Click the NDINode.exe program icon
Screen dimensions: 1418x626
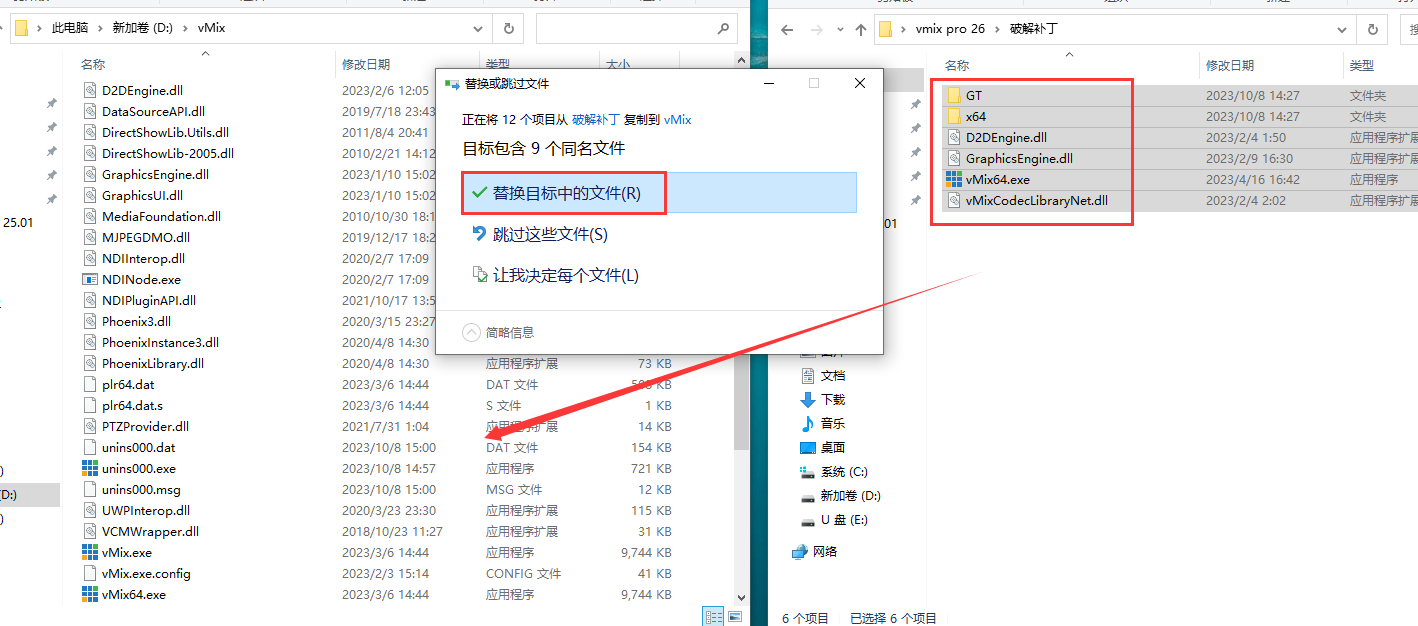pos(90,279)
